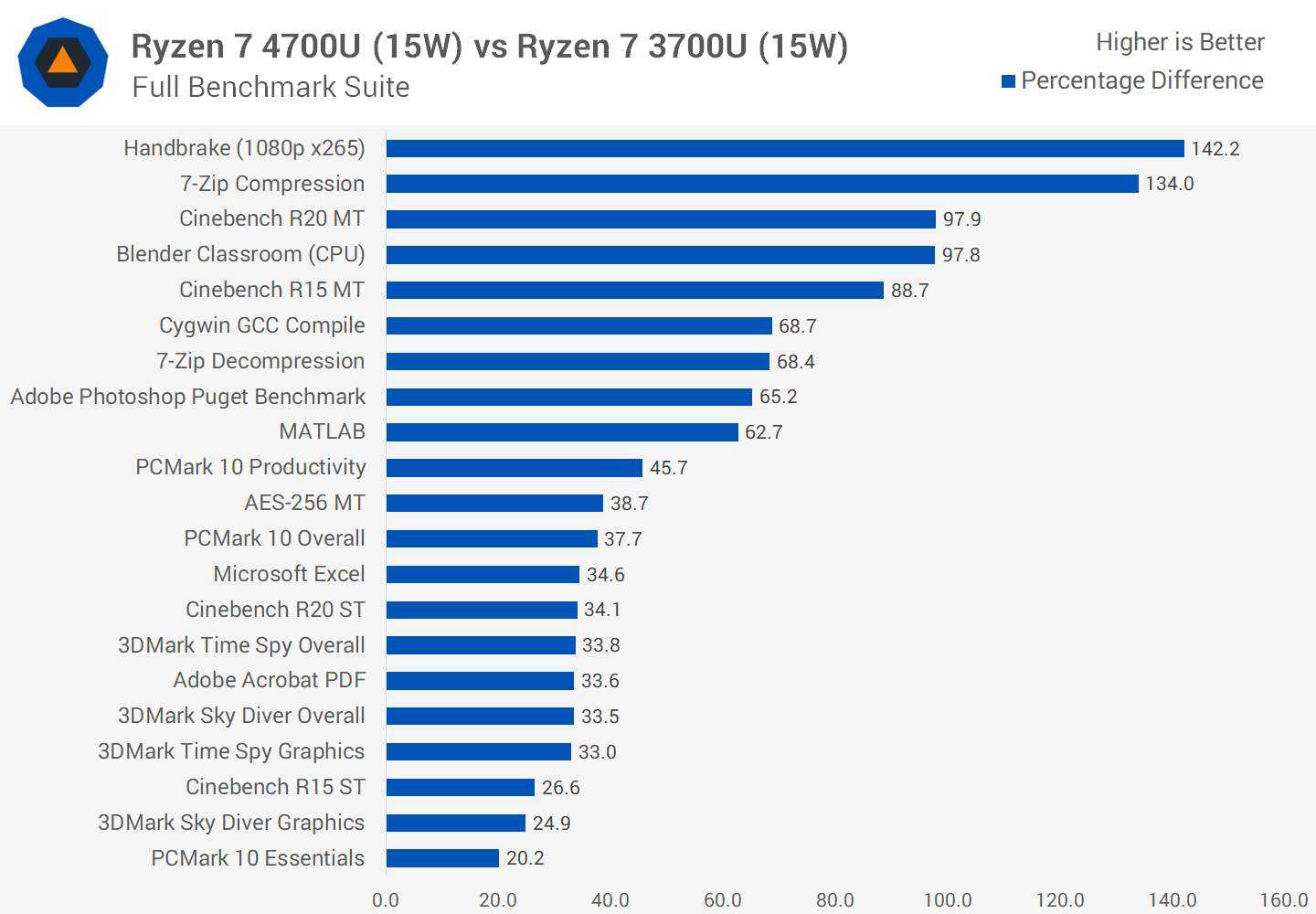The height and width of the screenshot is (914, 1316).
Task: Click the 140.0 axis tick label
Action: click(x=1173, y=900)
